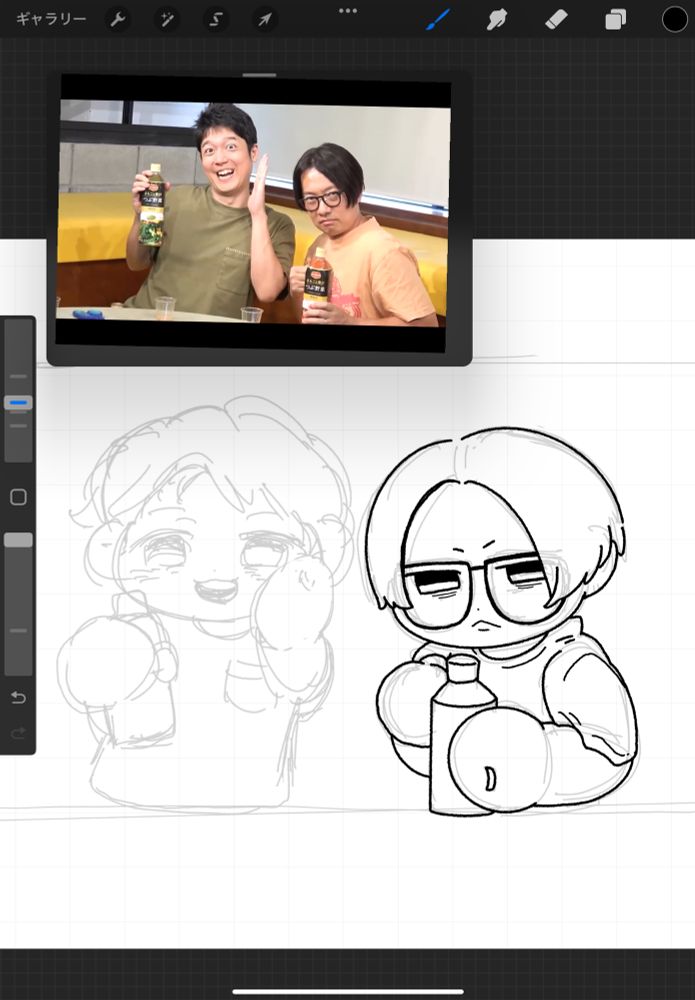Select the Transform arrow tool
Viewport: 695px width, 1000px height.
coord(265,20)
